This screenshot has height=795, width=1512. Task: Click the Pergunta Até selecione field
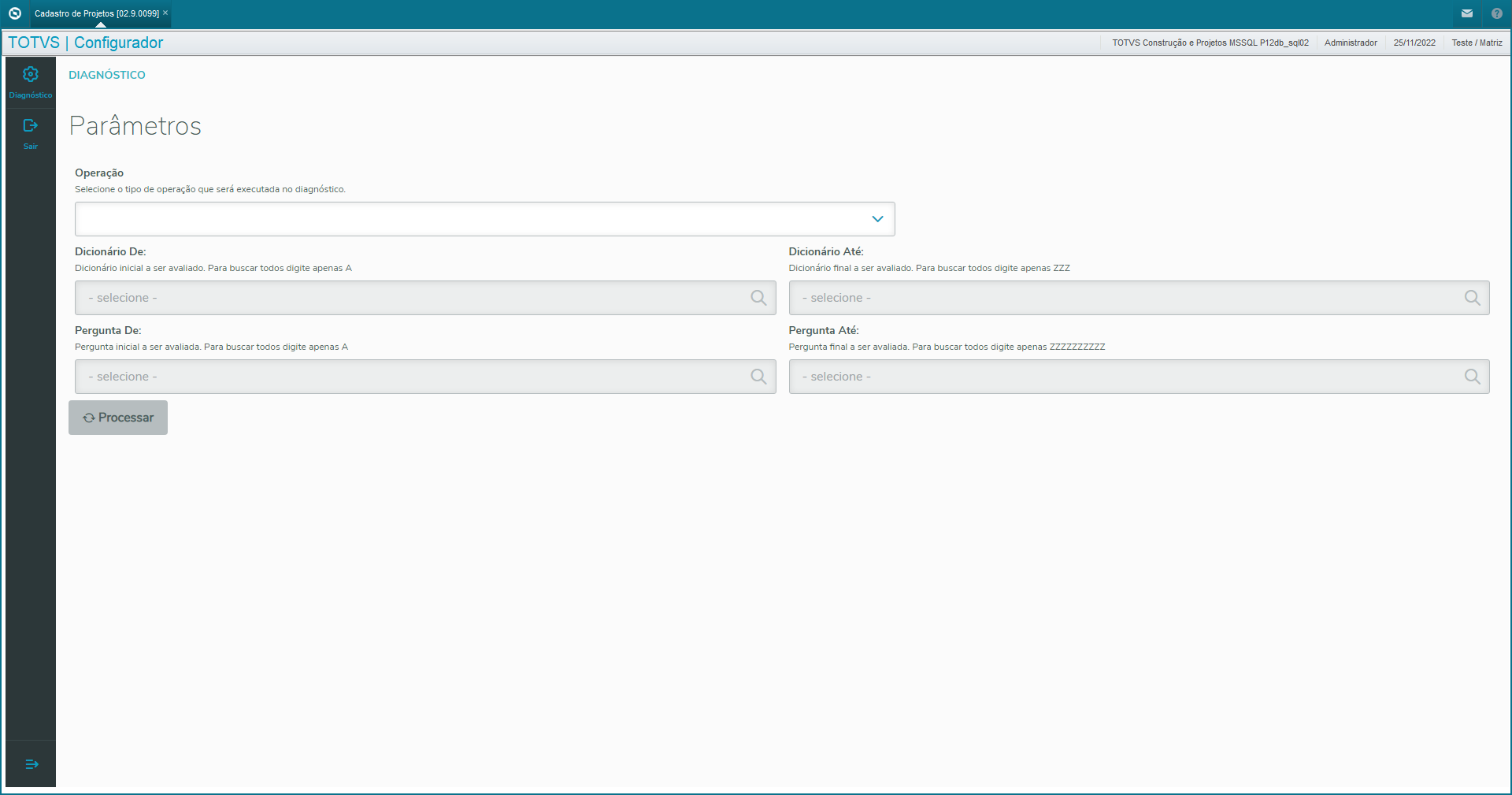(x=1139, y=377)
